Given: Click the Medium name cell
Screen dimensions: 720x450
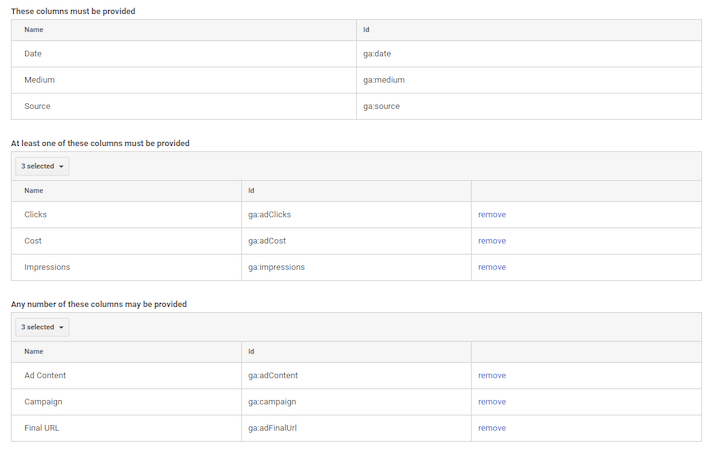Looking at the screenshot, I should point(39,80).
